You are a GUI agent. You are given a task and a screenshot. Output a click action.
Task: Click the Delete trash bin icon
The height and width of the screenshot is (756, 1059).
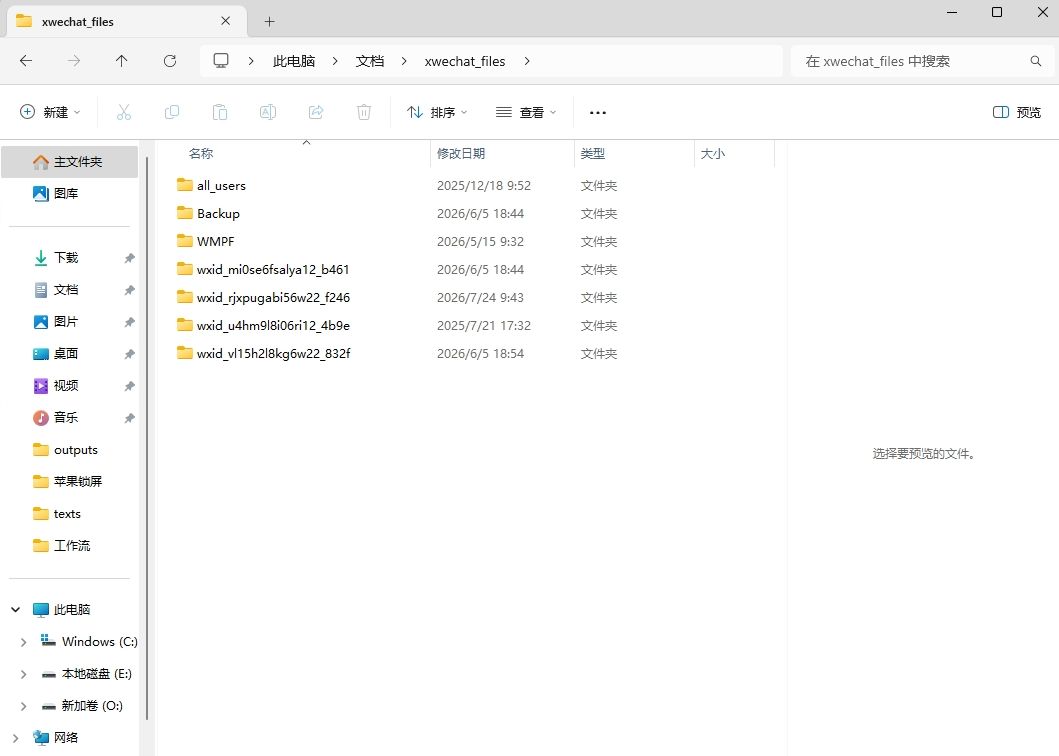364,112
